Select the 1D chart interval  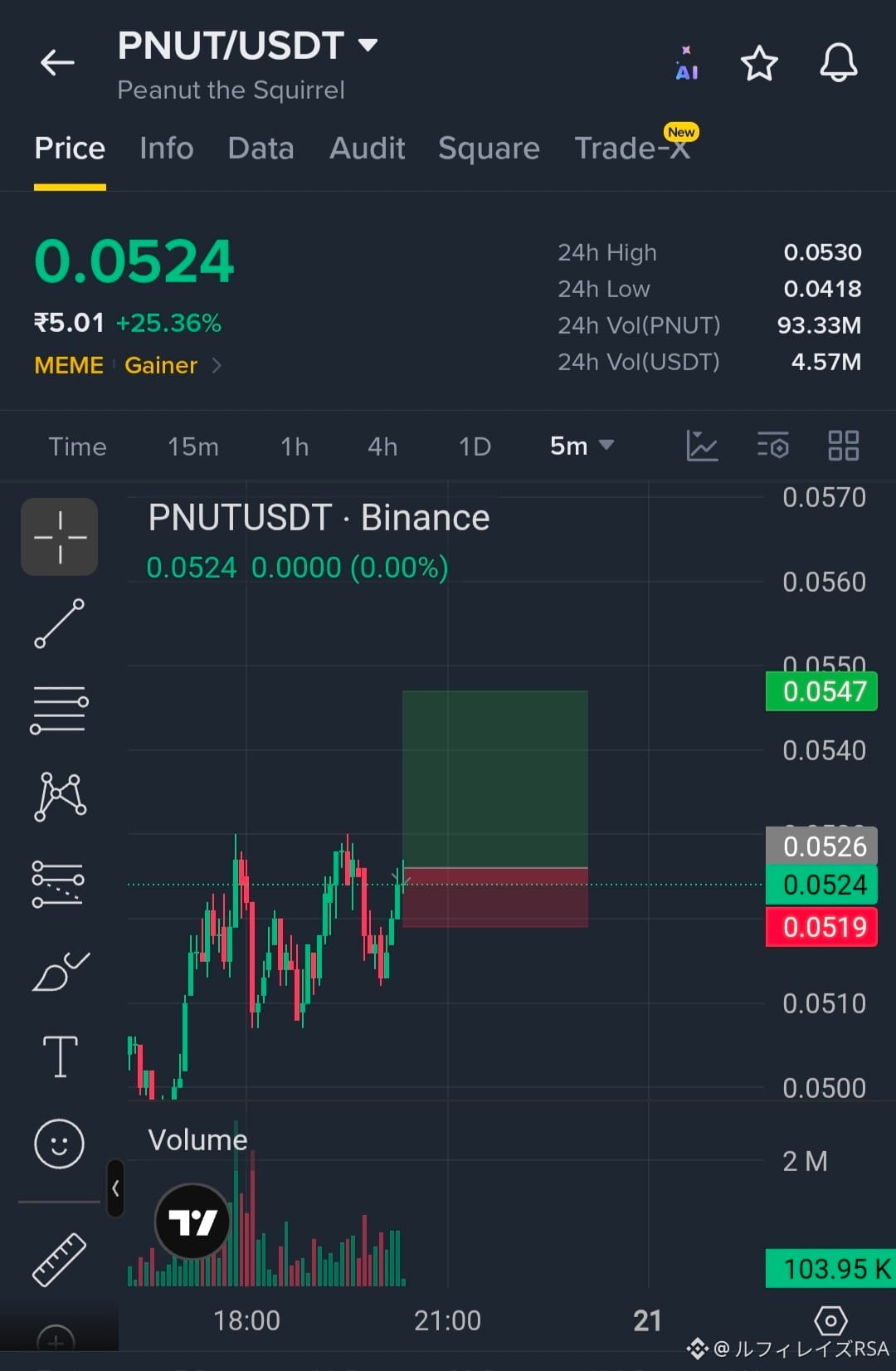[x=475, y=446]
